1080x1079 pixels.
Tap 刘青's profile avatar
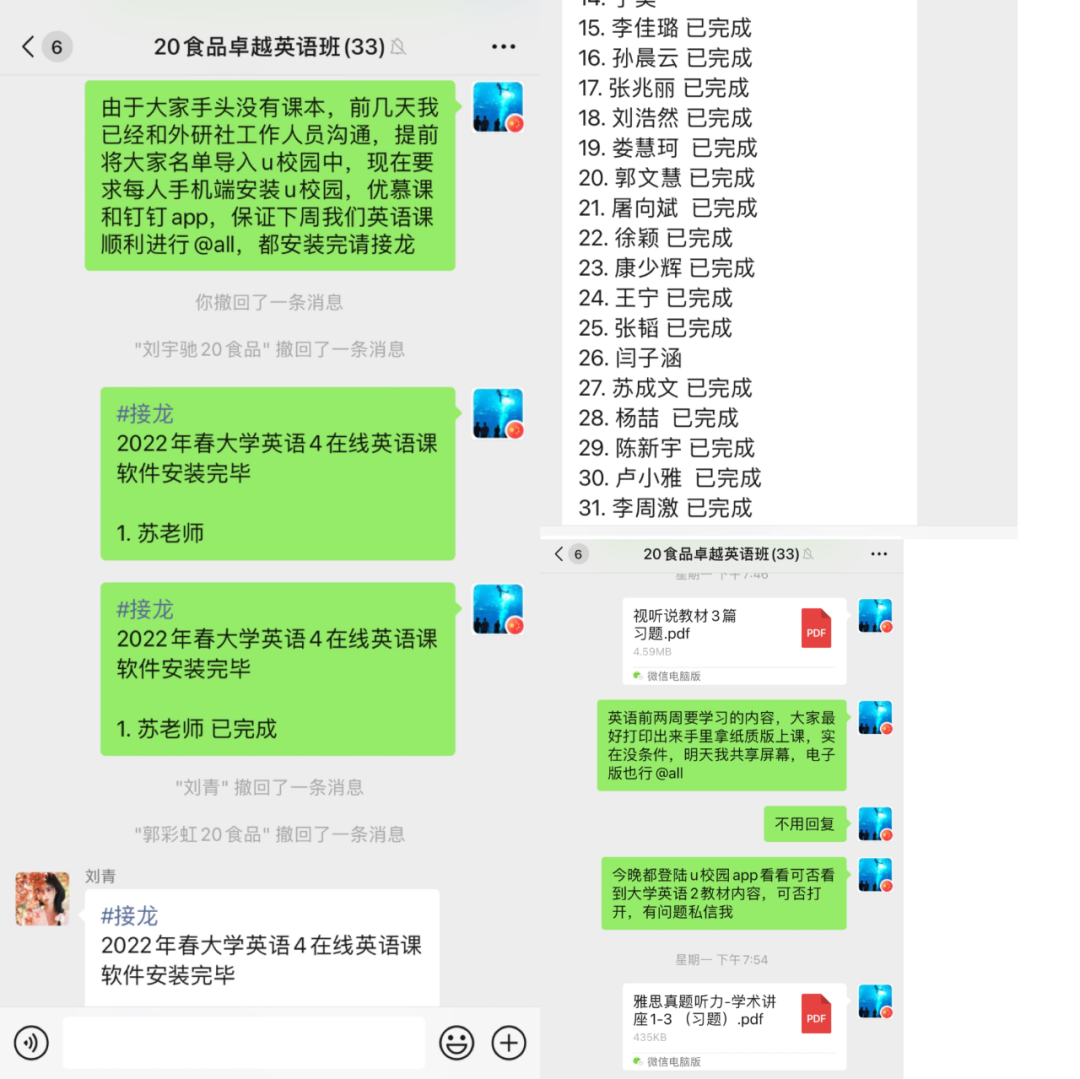click(43, 899)
